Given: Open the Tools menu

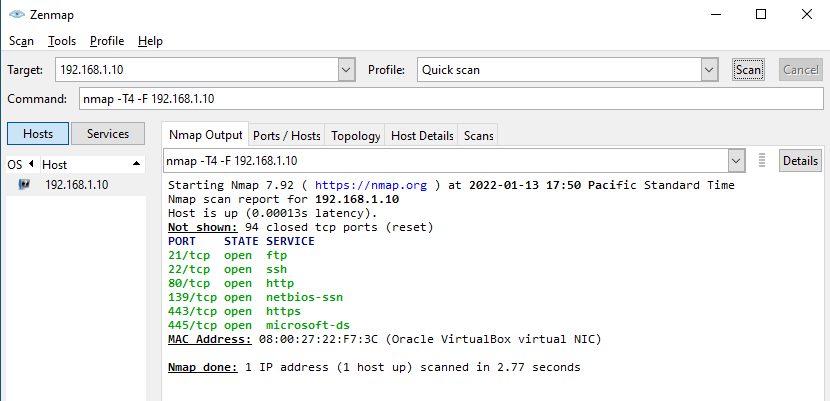Looking at the screenshot, I should [x=62, y=41].
